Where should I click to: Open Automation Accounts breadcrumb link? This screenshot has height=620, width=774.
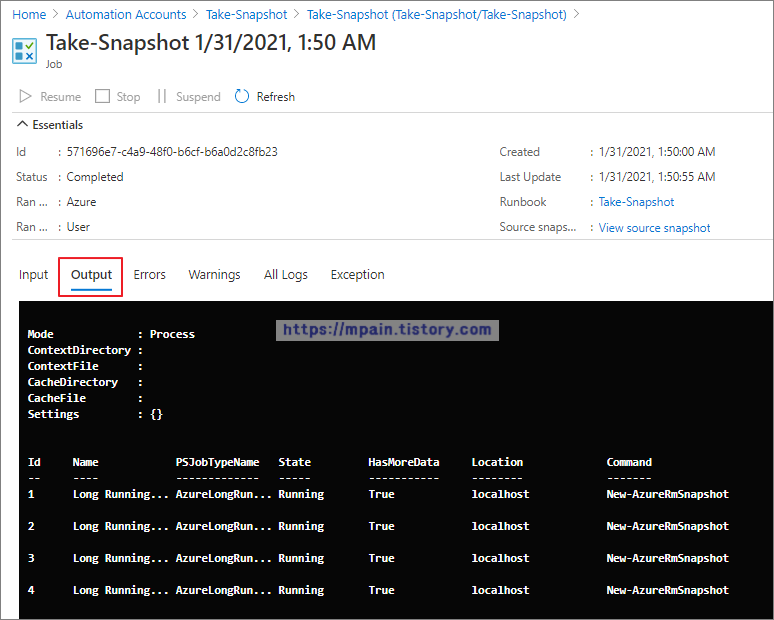click(x=126, y=15)
